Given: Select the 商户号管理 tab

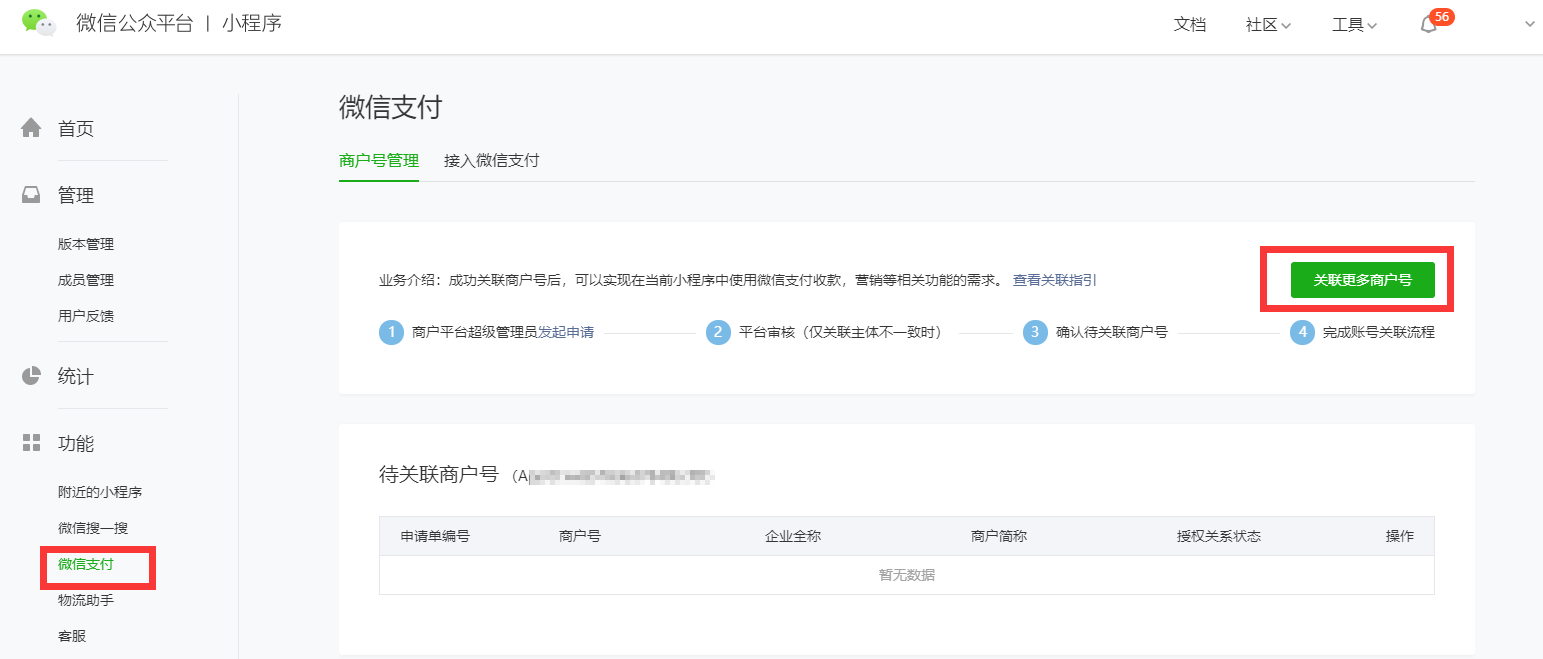Looking at the screenshot, I should point(378,160).
